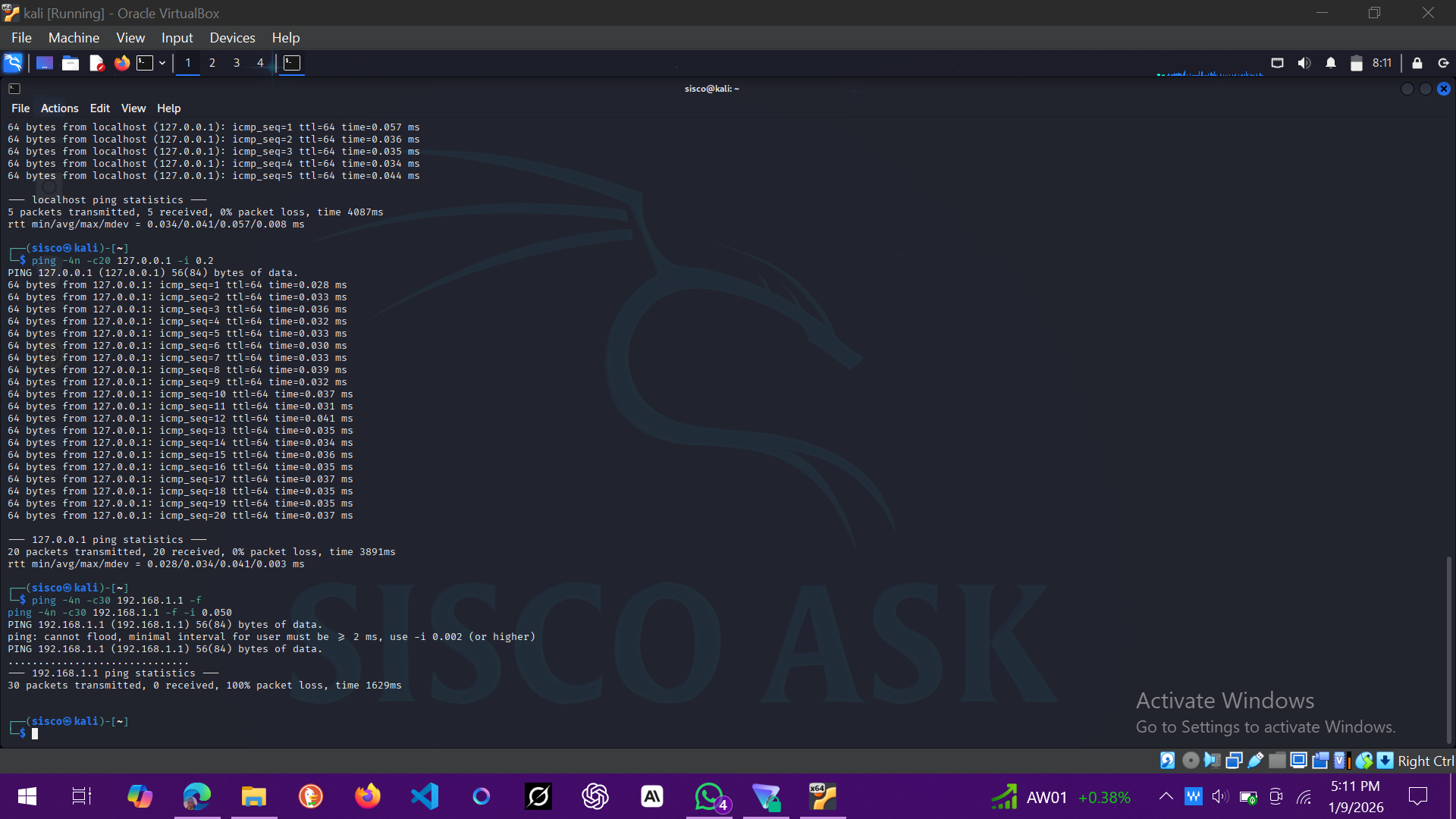Click VirtualBox hard disk activity indicator
The image size is (1456, 819).
[x=1168, y=761]
